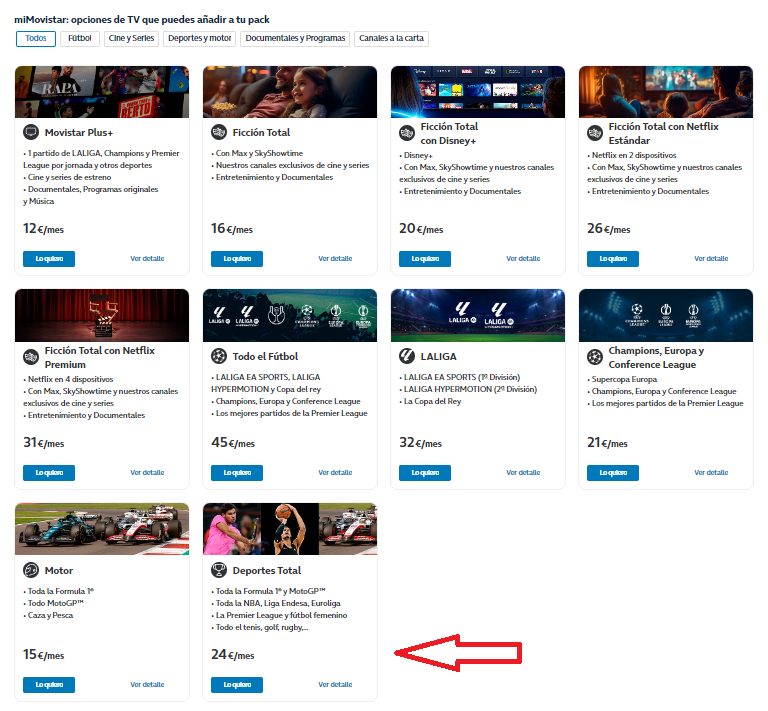Open the Cine y Series filter tab
This screenshot has width=768, height=711.
[131, 39]
